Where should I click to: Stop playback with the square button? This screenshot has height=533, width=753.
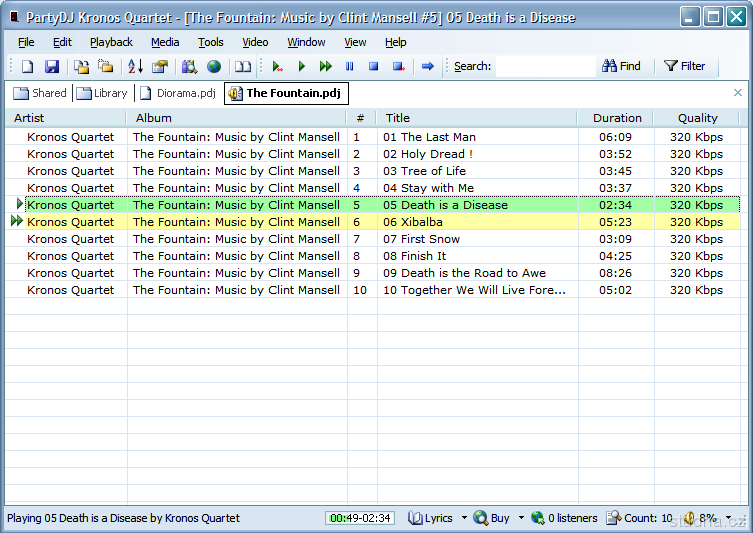373,67
